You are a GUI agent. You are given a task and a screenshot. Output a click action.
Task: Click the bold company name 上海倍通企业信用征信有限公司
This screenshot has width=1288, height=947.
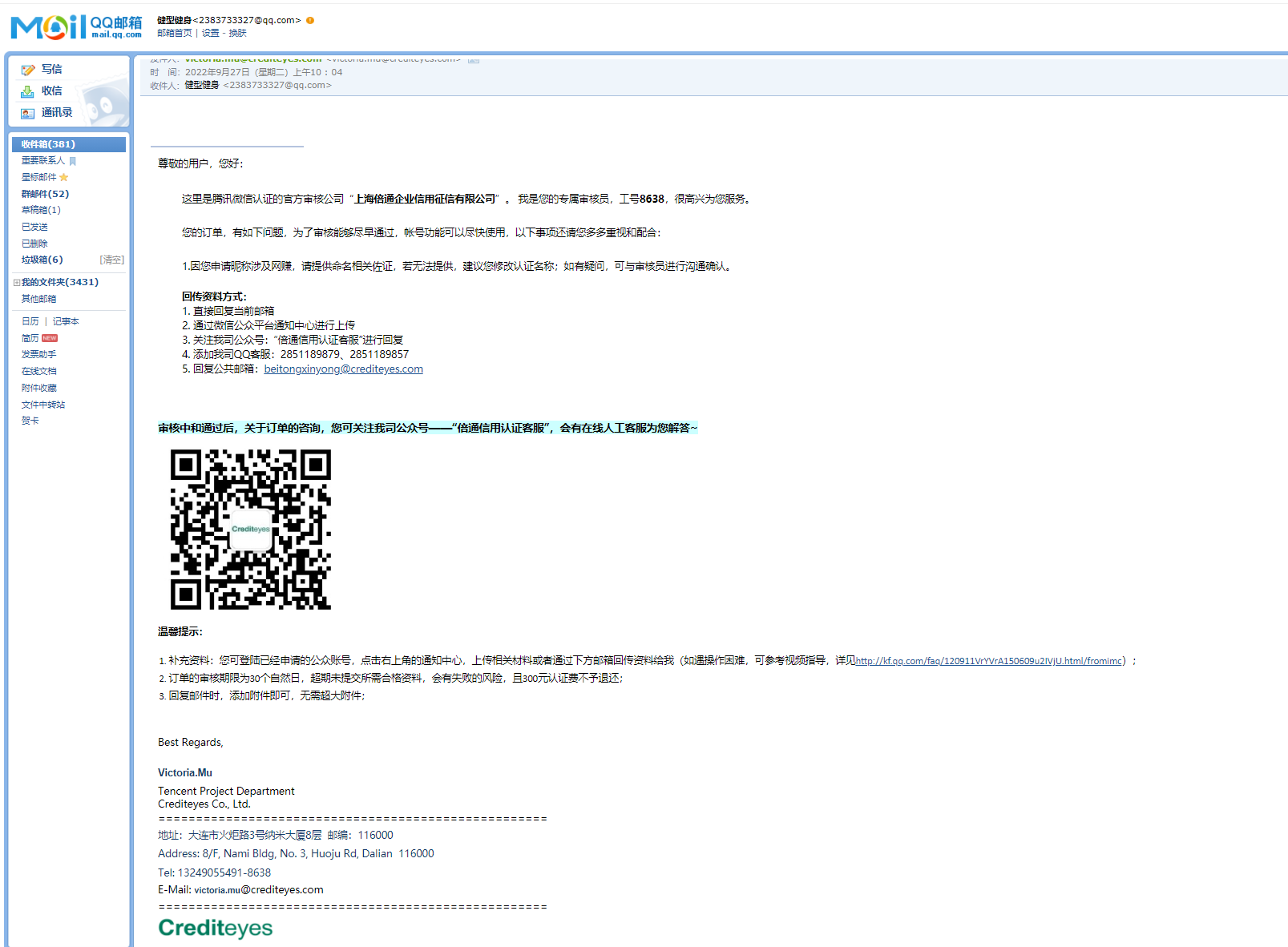click(426, 199)
